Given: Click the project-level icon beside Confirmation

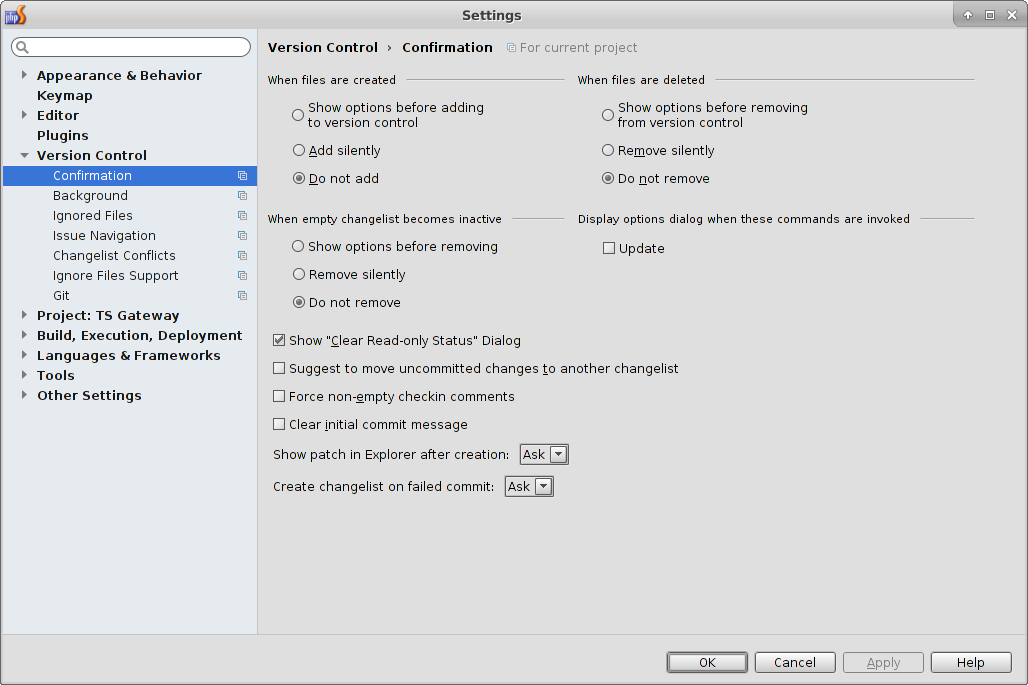Looking at the screenshot, I should click(243, 176).
